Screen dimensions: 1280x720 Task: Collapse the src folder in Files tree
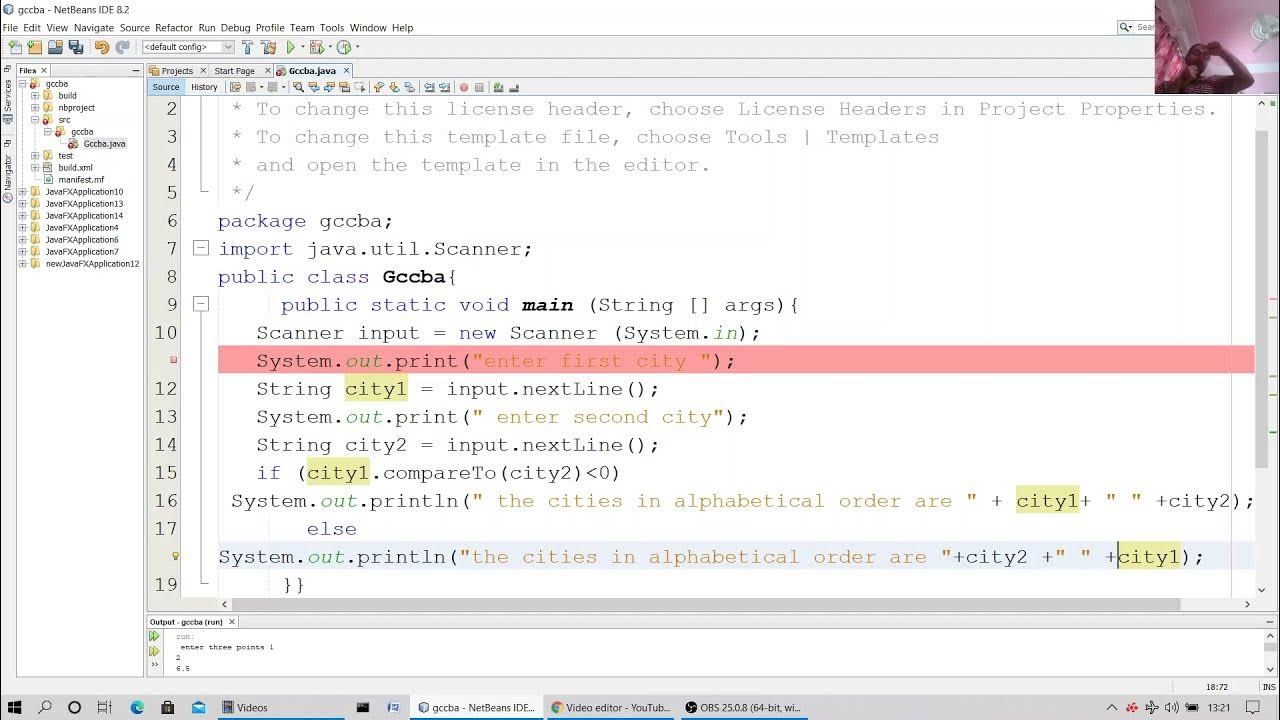[35, 120]
